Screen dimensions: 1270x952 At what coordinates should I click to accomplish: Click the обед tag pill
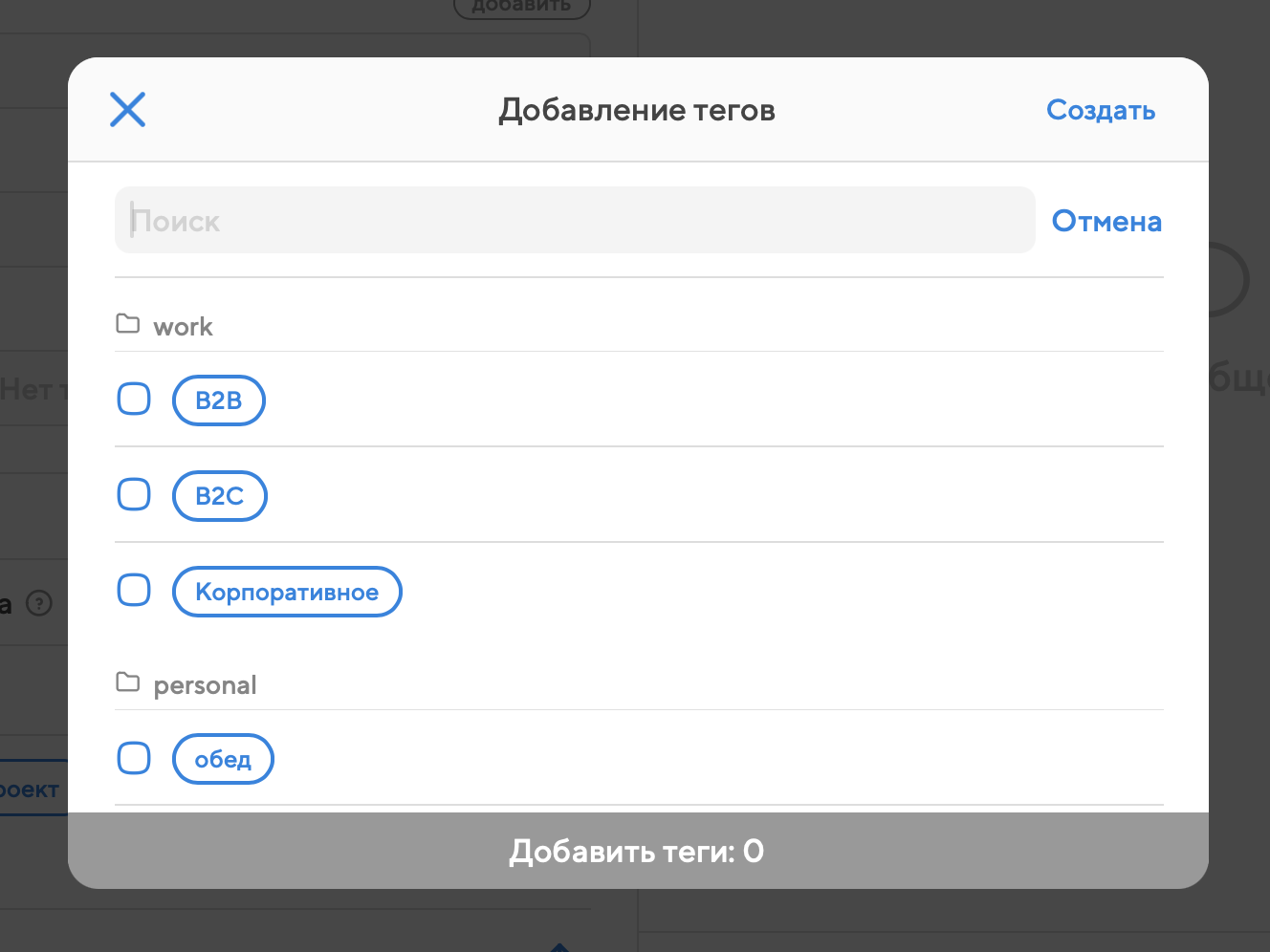(x=223, y=759)
